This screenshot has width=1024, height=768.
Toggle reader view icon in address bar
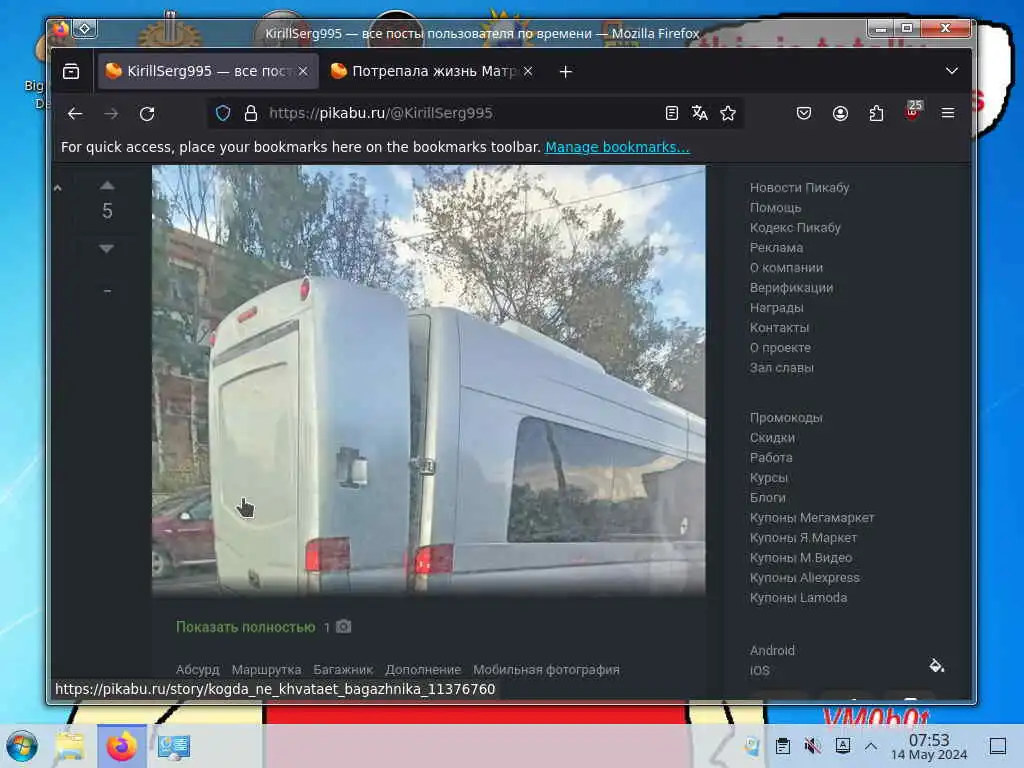pos(671,114)
